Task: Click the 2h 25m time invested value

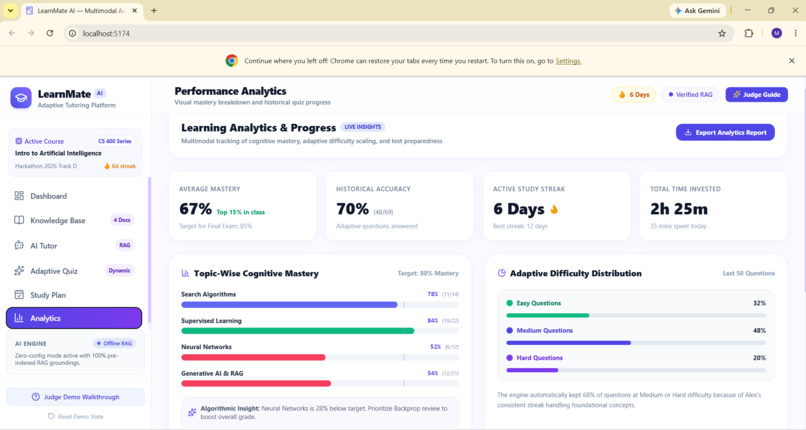Action: pos(679,209)
